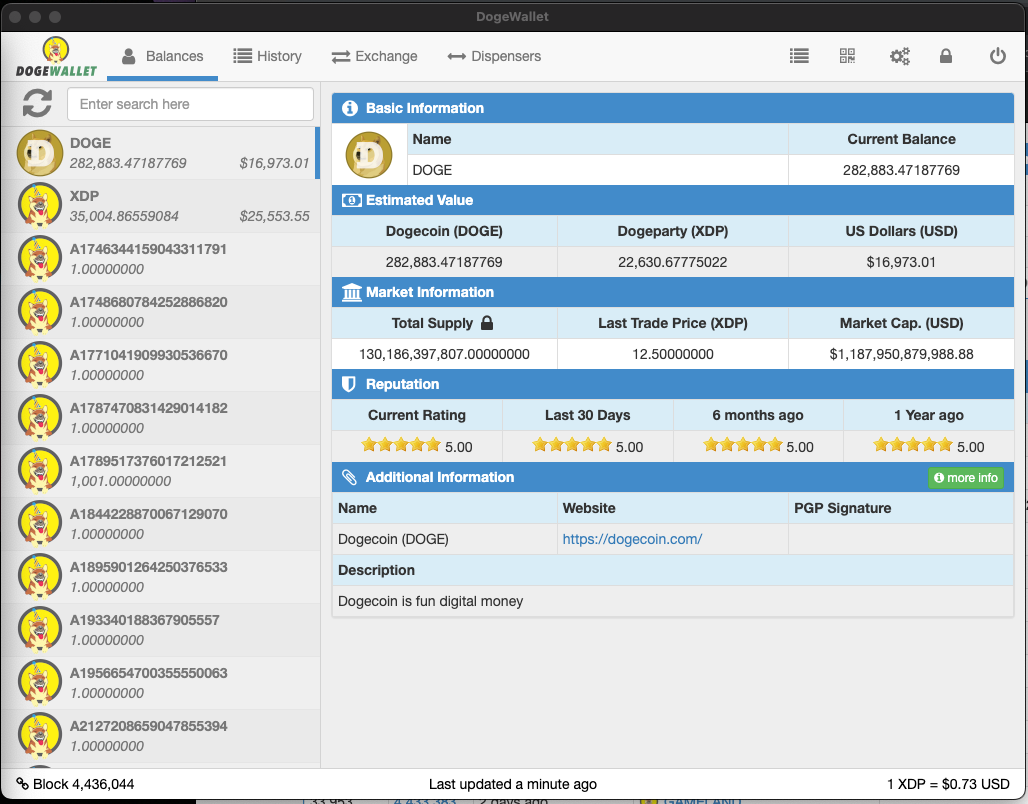Select the XDP balance row
This screenshot has width=1028, height=804.
(x=160, y=206)
